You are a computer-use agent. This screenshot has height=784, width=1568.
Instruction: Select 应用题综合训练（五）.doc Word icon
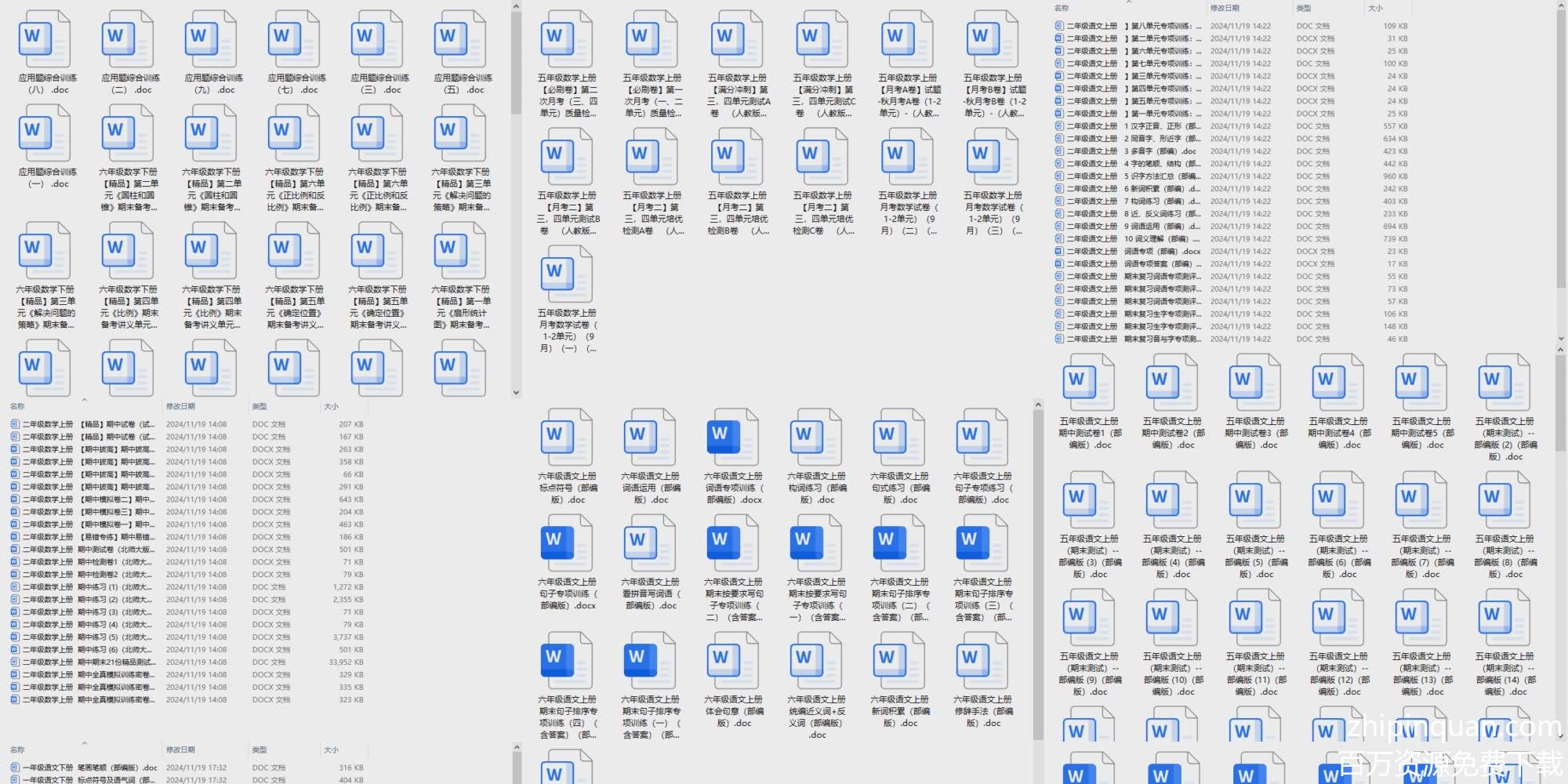point(459,39)
